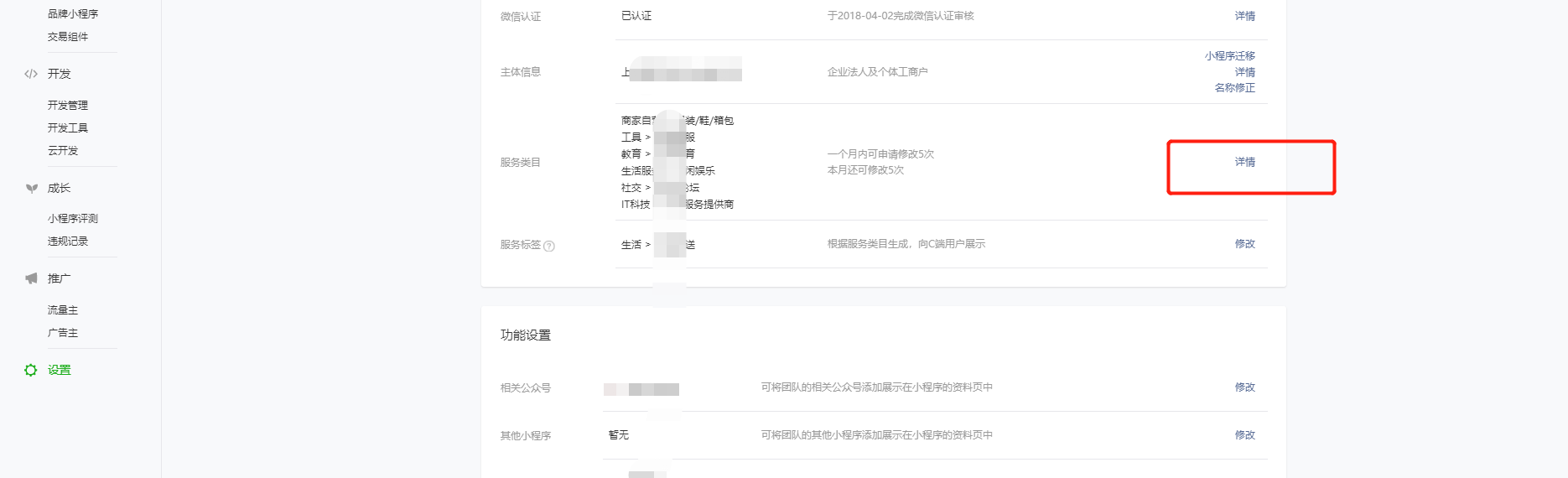View 违规记录 in the sidebar
The width and height of the screenshot is (1568, 478).
pyautogui.click(x=68, y=242)
